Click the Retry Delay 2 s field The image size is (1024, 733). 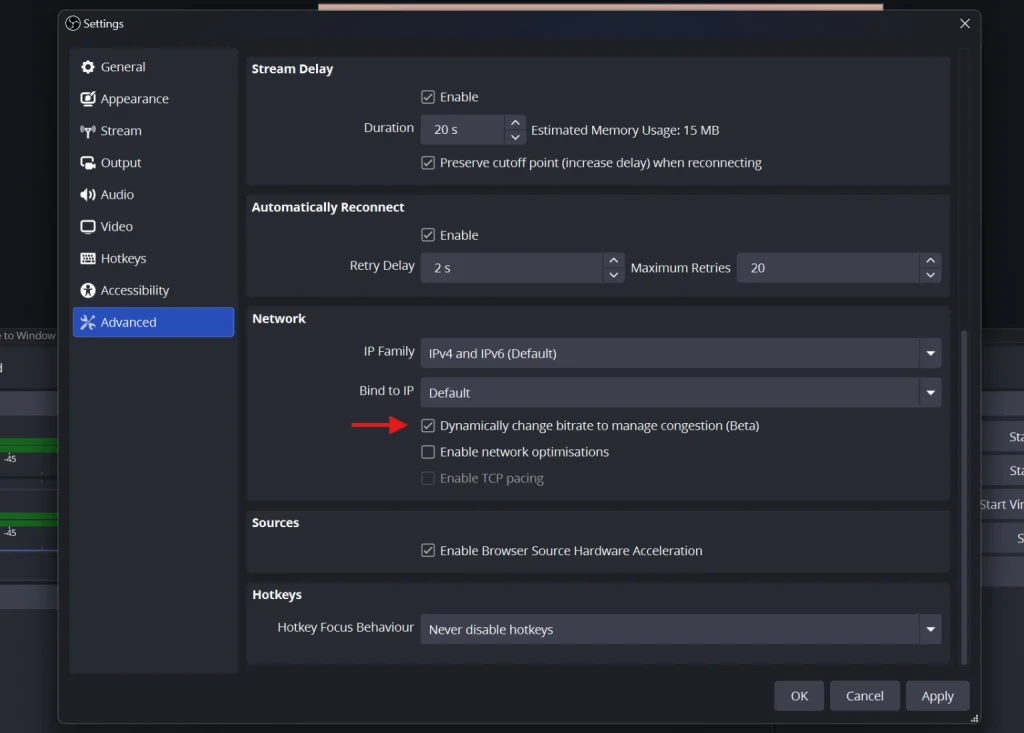tap(511, 268)
